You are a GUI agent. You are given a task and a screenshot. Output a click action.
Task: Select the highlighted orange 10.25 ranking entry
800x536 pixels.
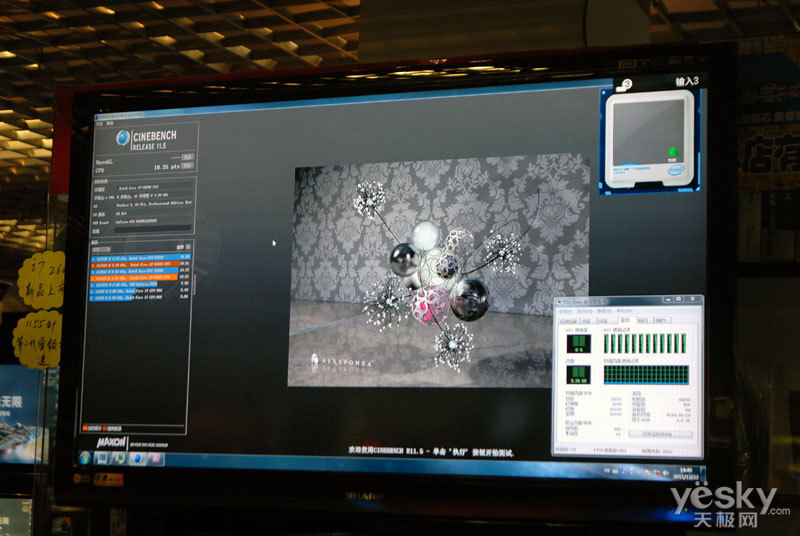point(140,277)
